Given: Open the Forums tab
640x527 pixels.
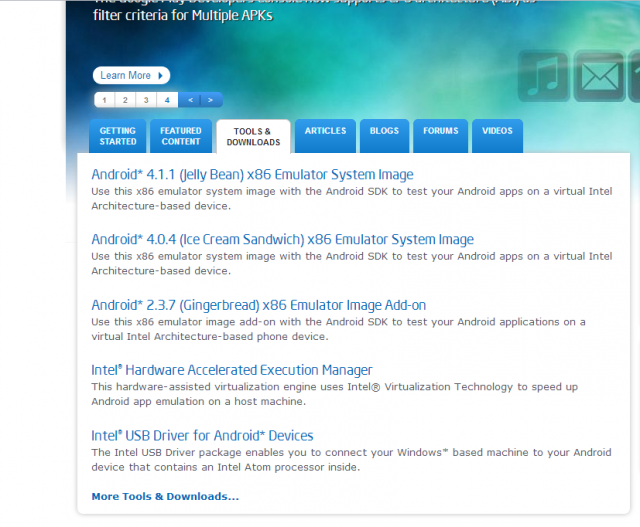Looking at the screenshot, I should (440, 136).
